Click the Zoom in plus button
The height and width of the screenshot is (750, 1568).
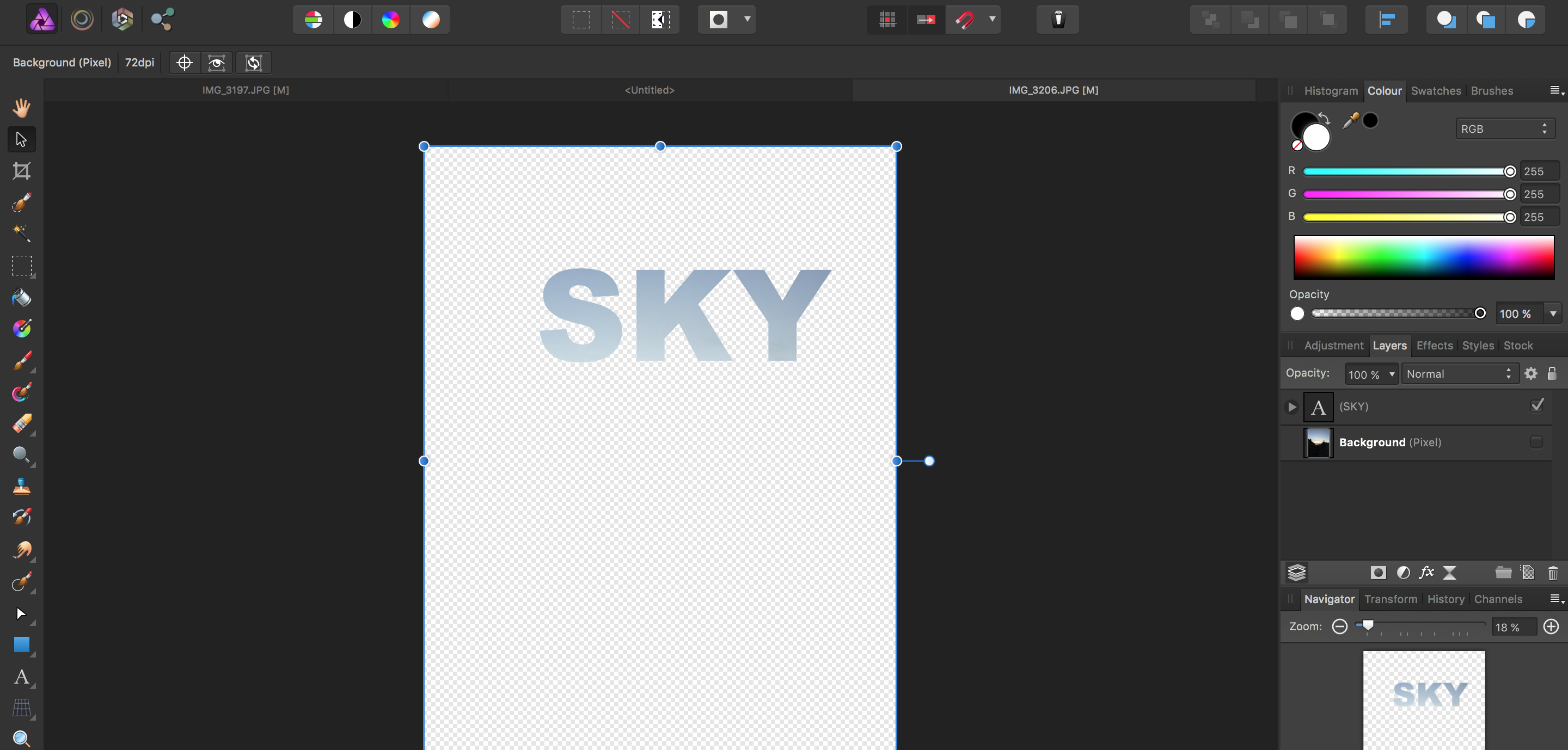pos(1551,626)
